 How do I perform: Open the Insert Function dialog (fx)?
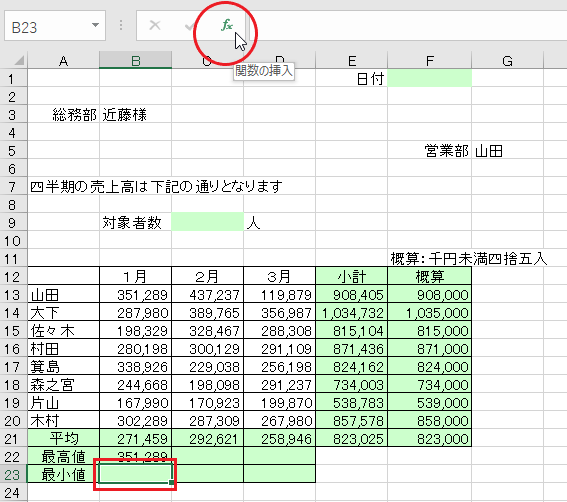click(x=227, y=25)
